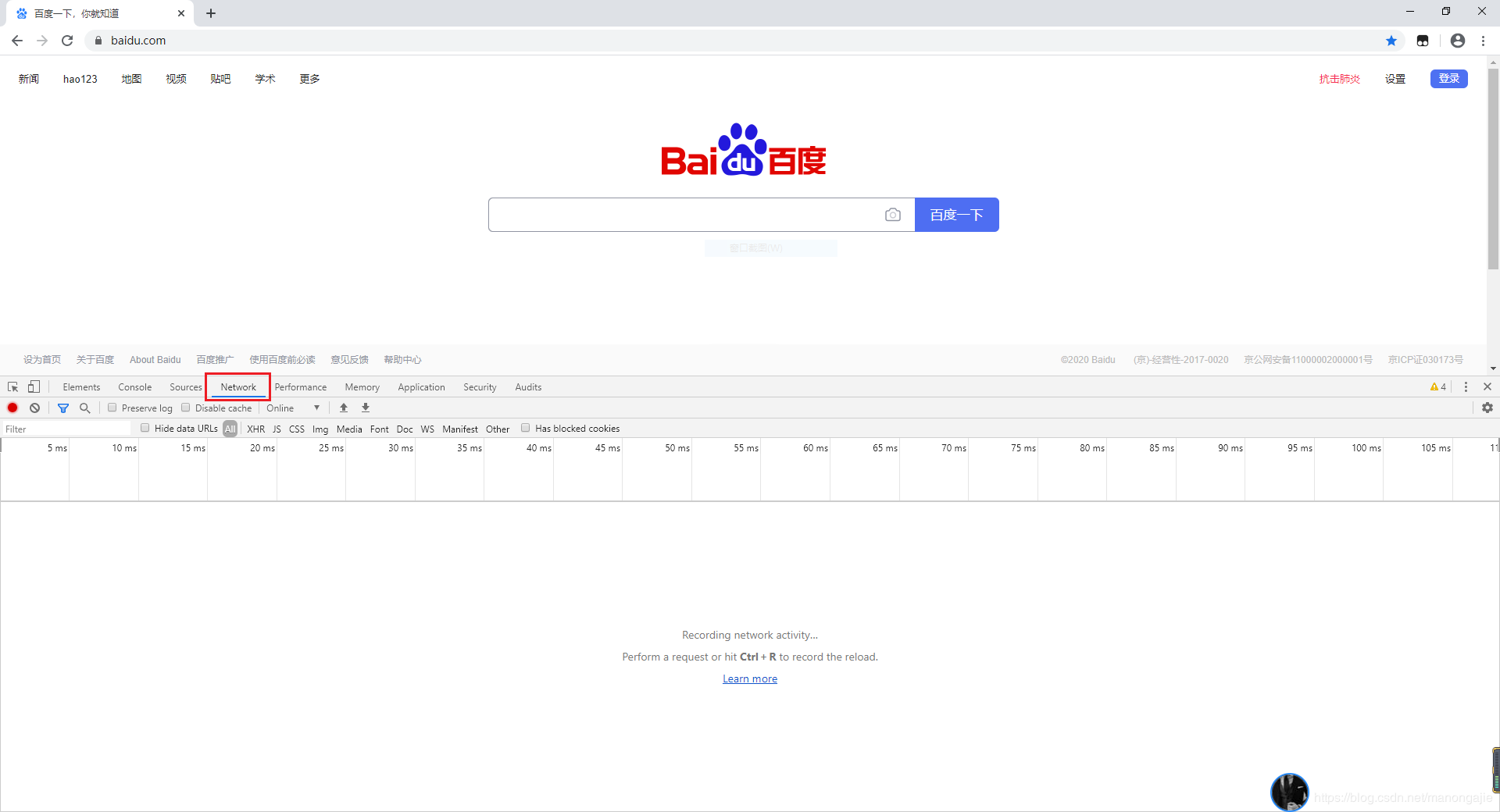Screen dimensions: 1500x812
Task: Filter requests by JS
Action: point(277,429)
